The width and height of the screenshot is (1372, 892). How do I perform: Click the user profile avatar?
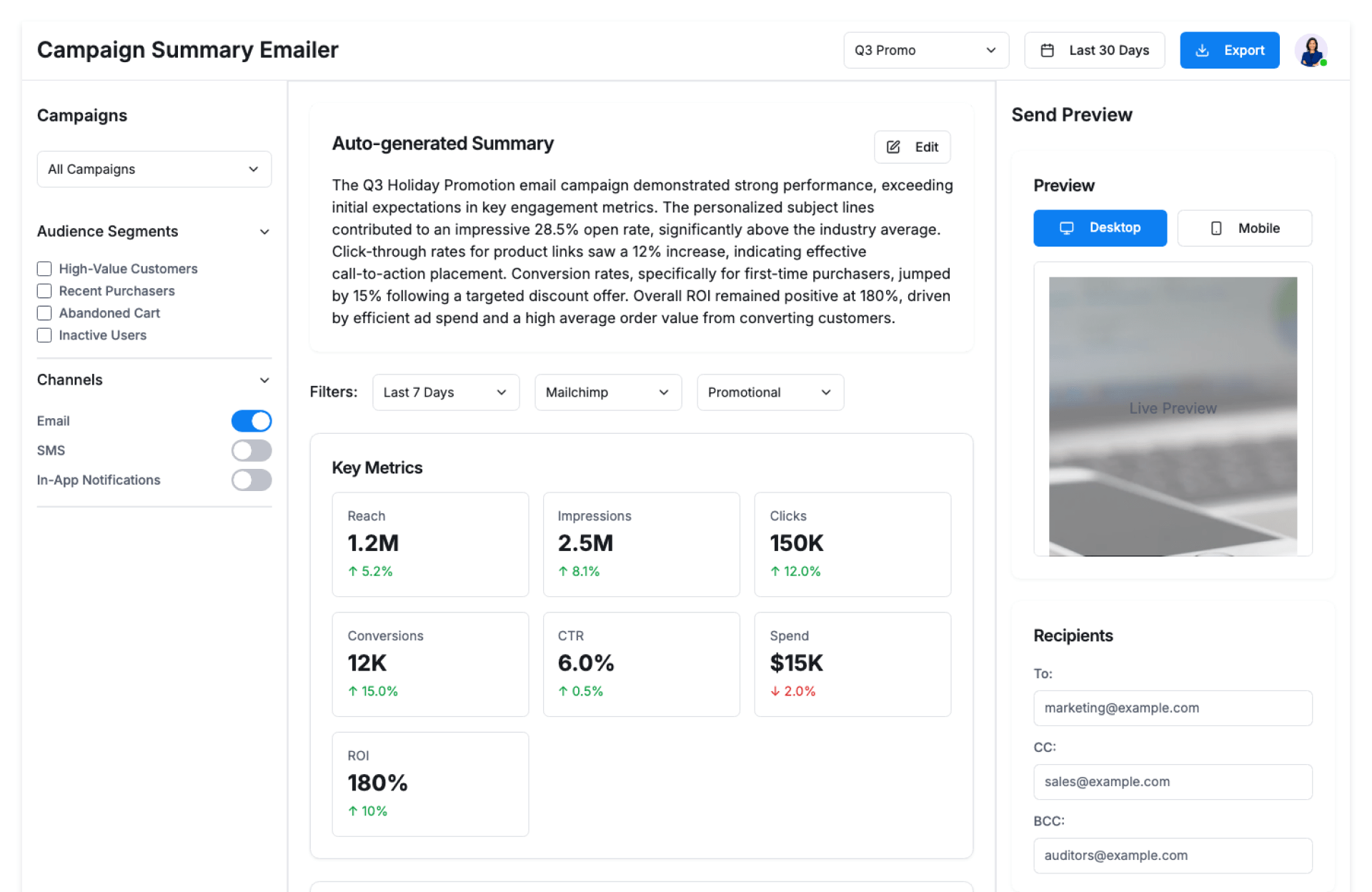(1311, 51)
